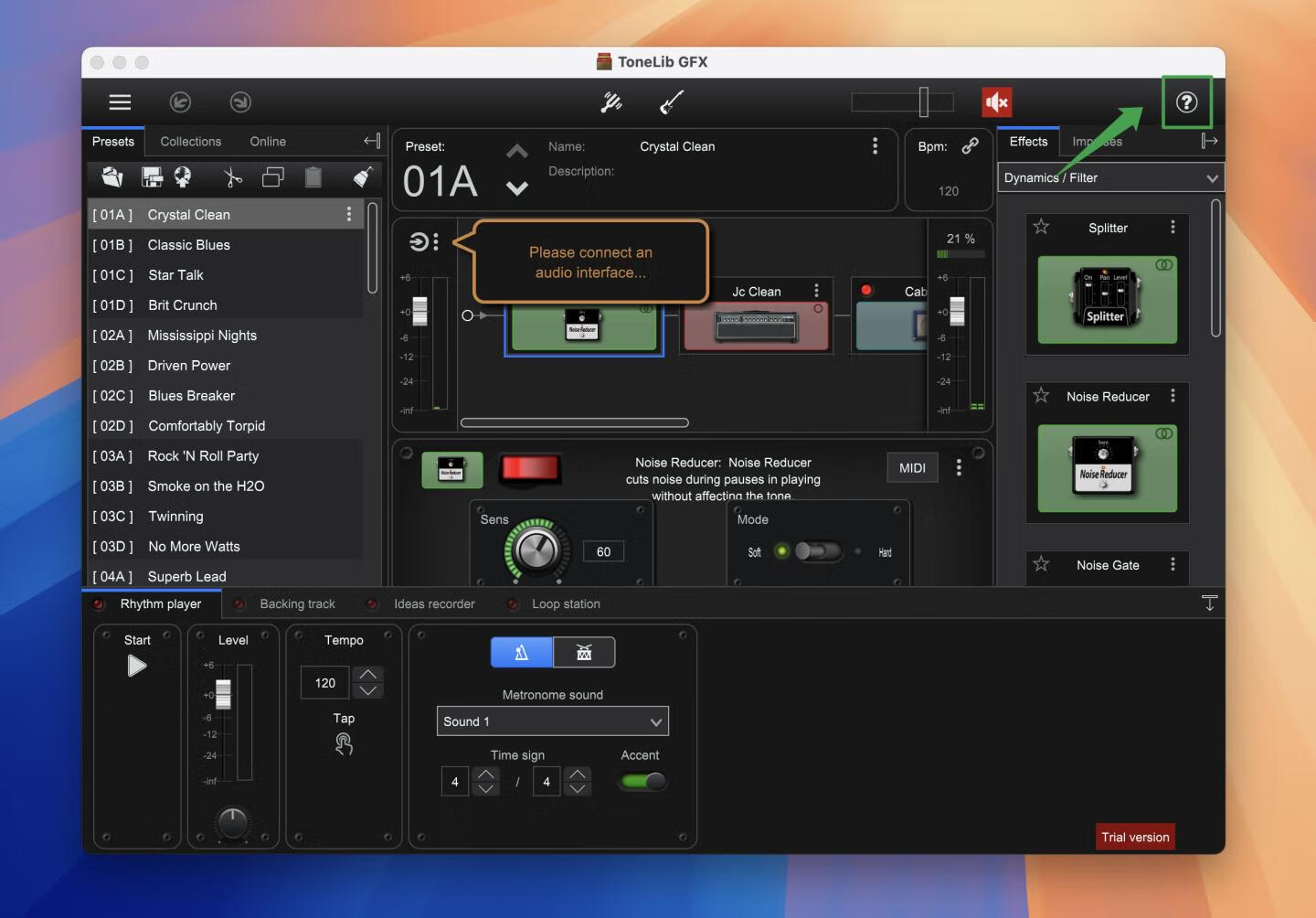The image size is (1316, 918).
Task: Switch to Online tab
Action: click(268, 142)
